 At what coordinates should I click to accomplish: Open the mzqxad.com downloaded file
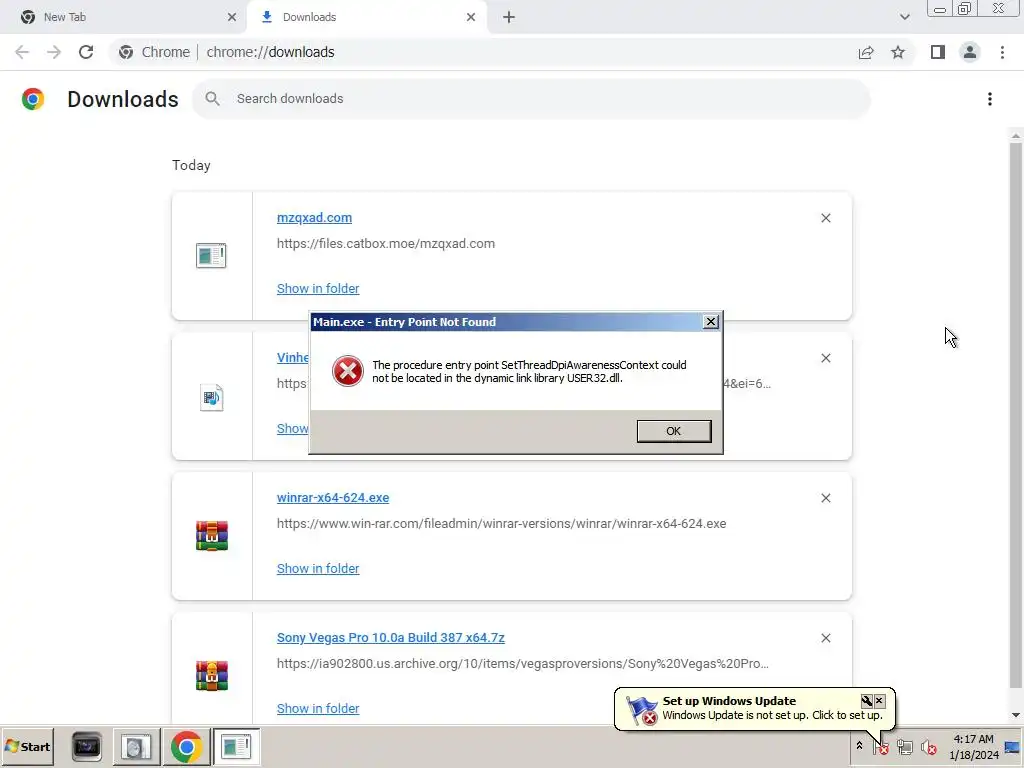(x=314, y=217)
